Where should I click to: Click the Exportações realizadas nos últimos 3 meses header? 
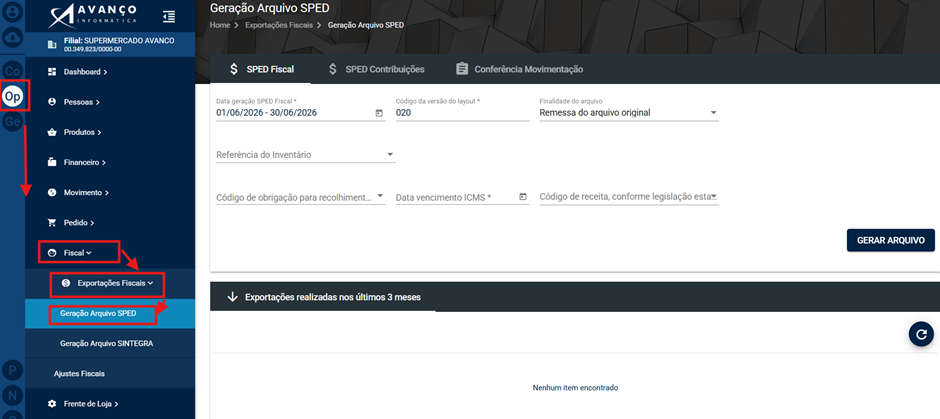(x=333, y=297)
